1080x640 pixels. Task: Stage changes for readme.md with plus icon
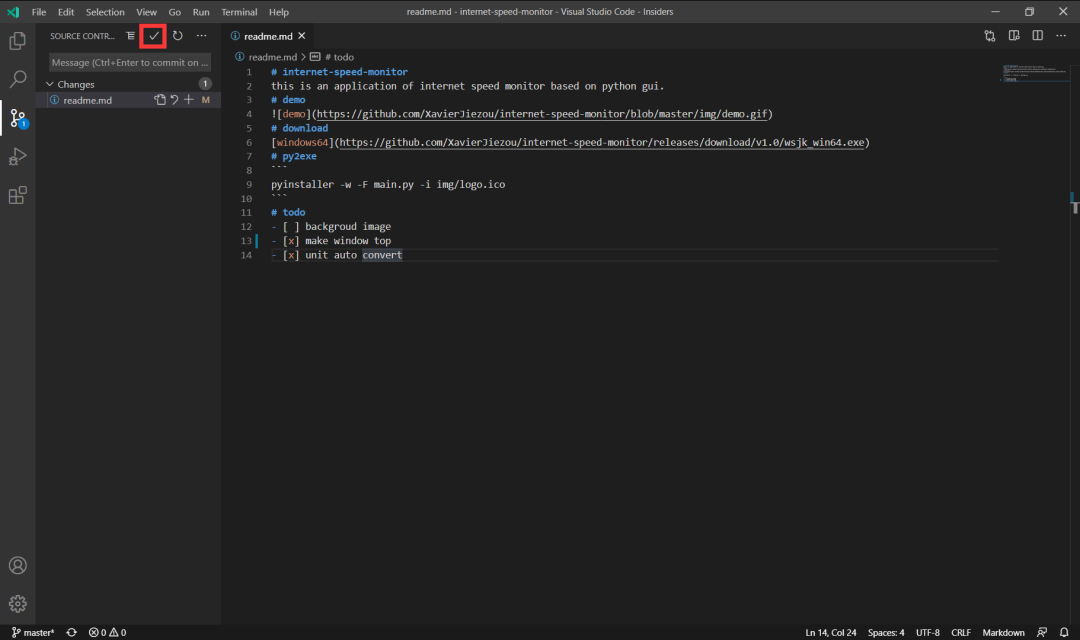[189, 100]
